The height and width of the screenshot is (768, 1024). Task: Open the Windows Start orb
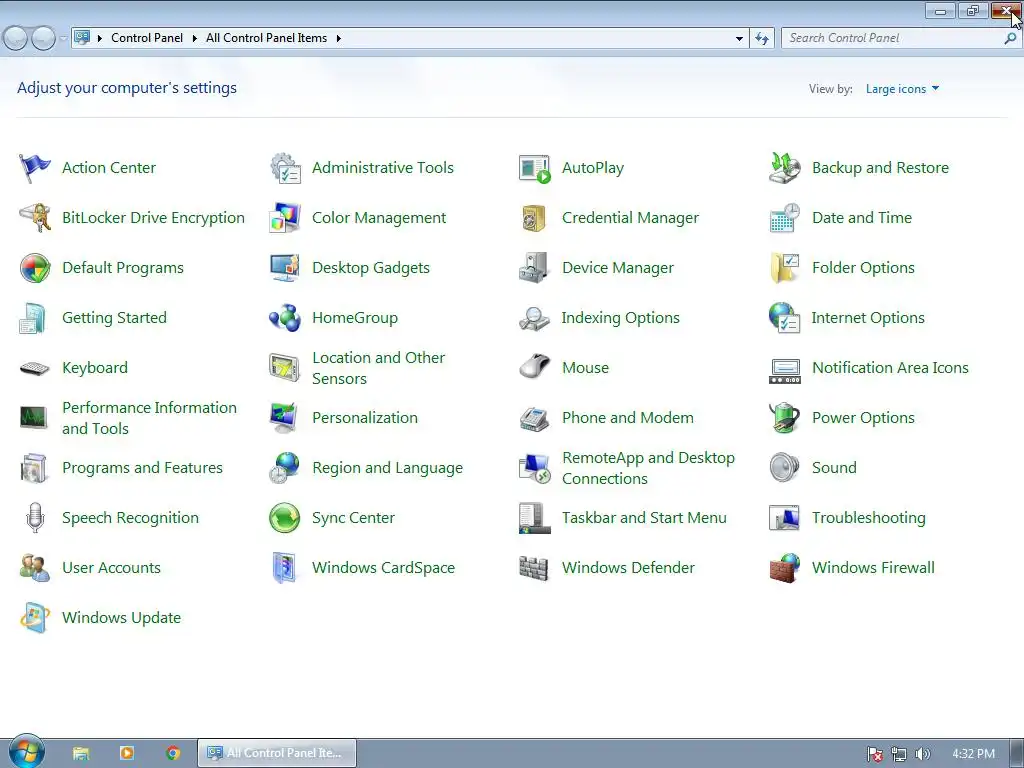coord(26,752)
